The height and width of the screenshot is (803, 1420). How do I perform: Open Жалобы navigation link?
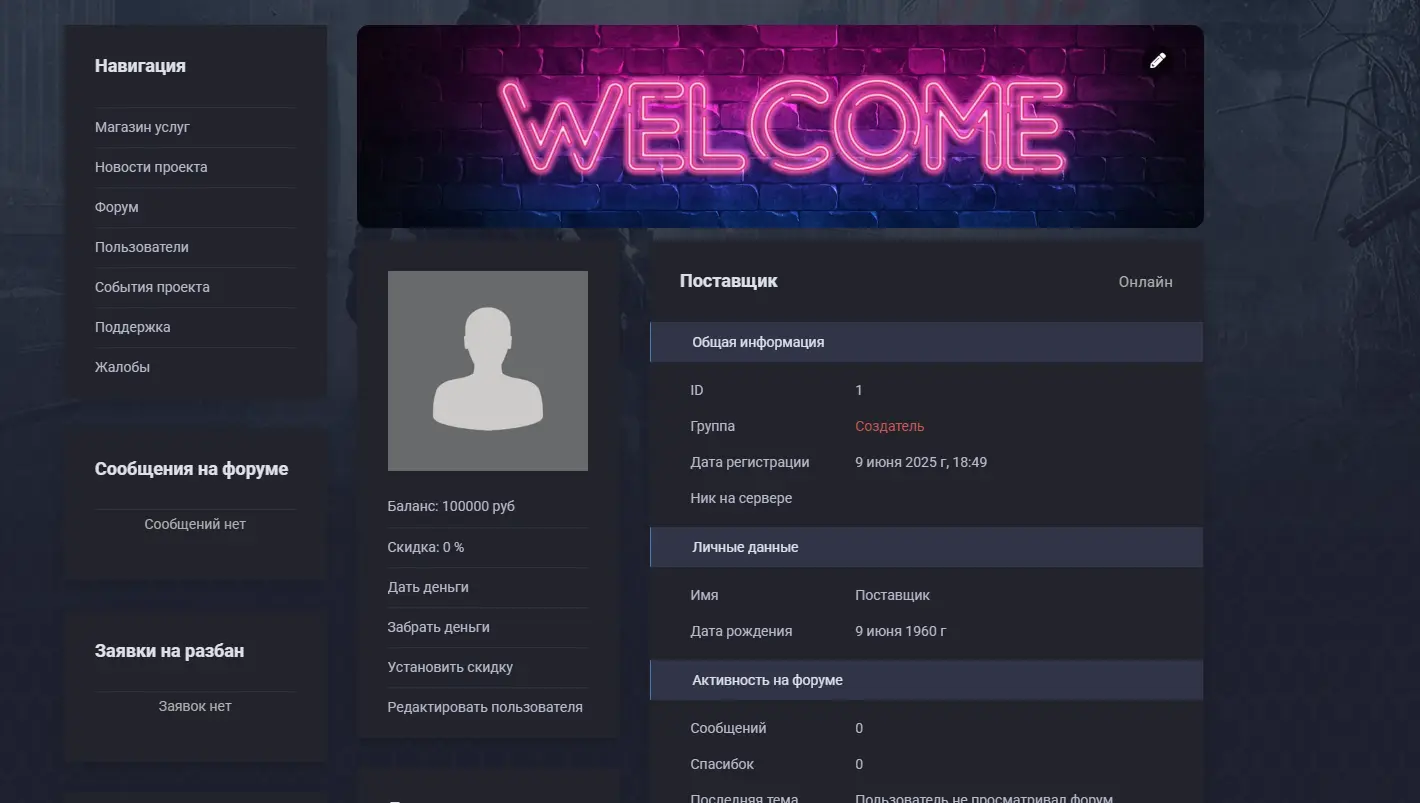122,367
